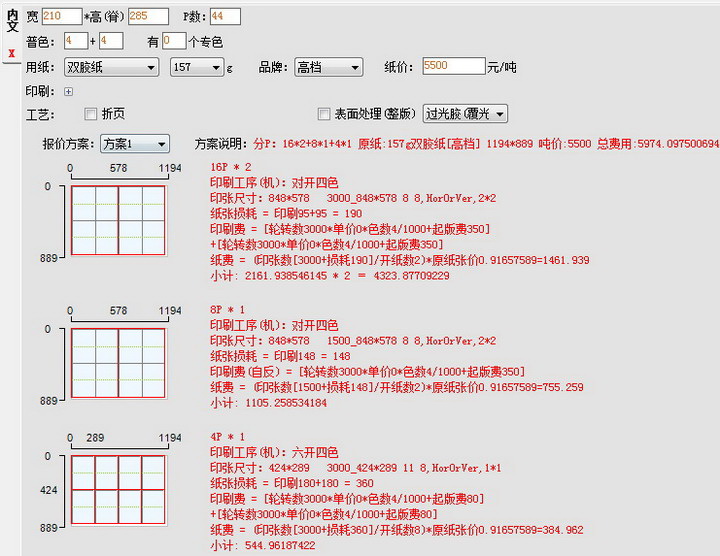
Task: Click the 4P * 1 imposition diagram
Action: pyautogui.click(x=118, y=490)
